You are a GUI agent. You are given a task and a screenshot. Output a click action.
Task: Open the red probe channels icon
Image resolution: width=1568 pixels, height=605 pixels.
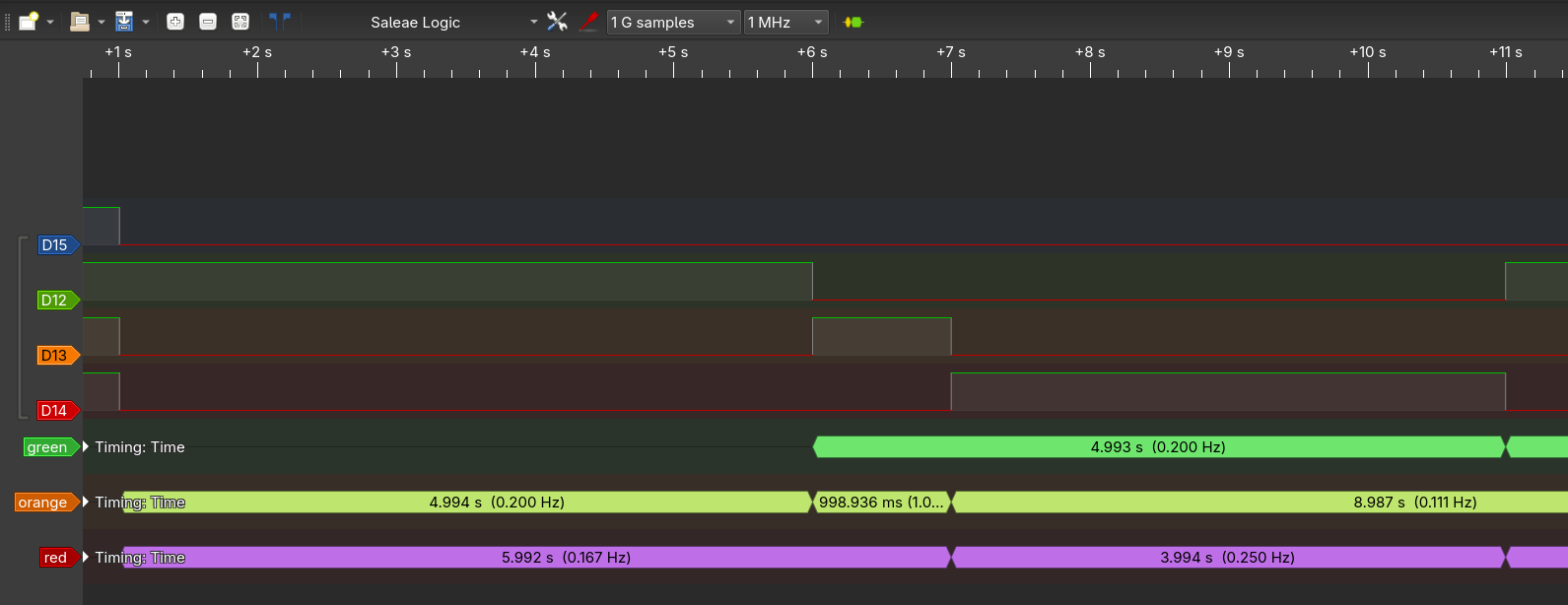click(589, 22)
